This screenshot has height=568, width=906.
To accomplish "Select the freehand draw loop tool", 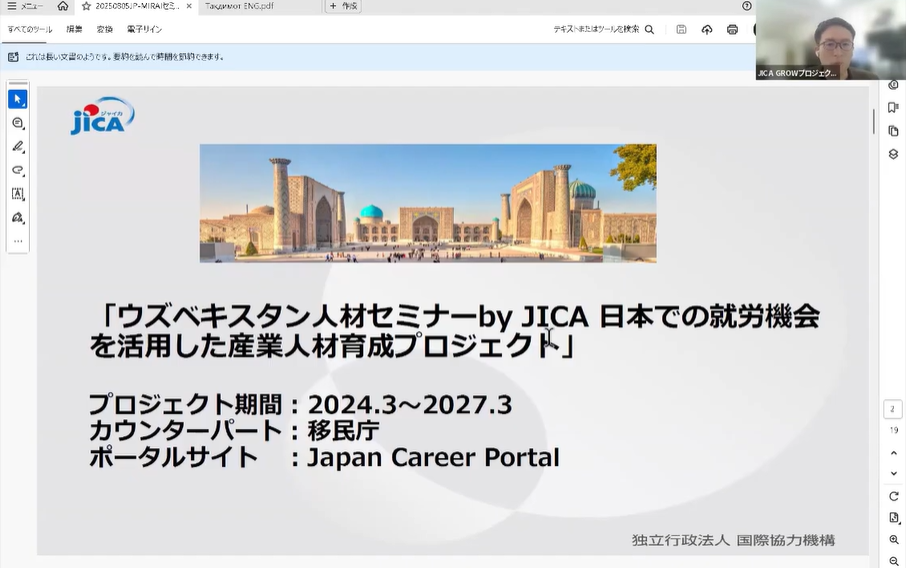I will pos(17,170).
